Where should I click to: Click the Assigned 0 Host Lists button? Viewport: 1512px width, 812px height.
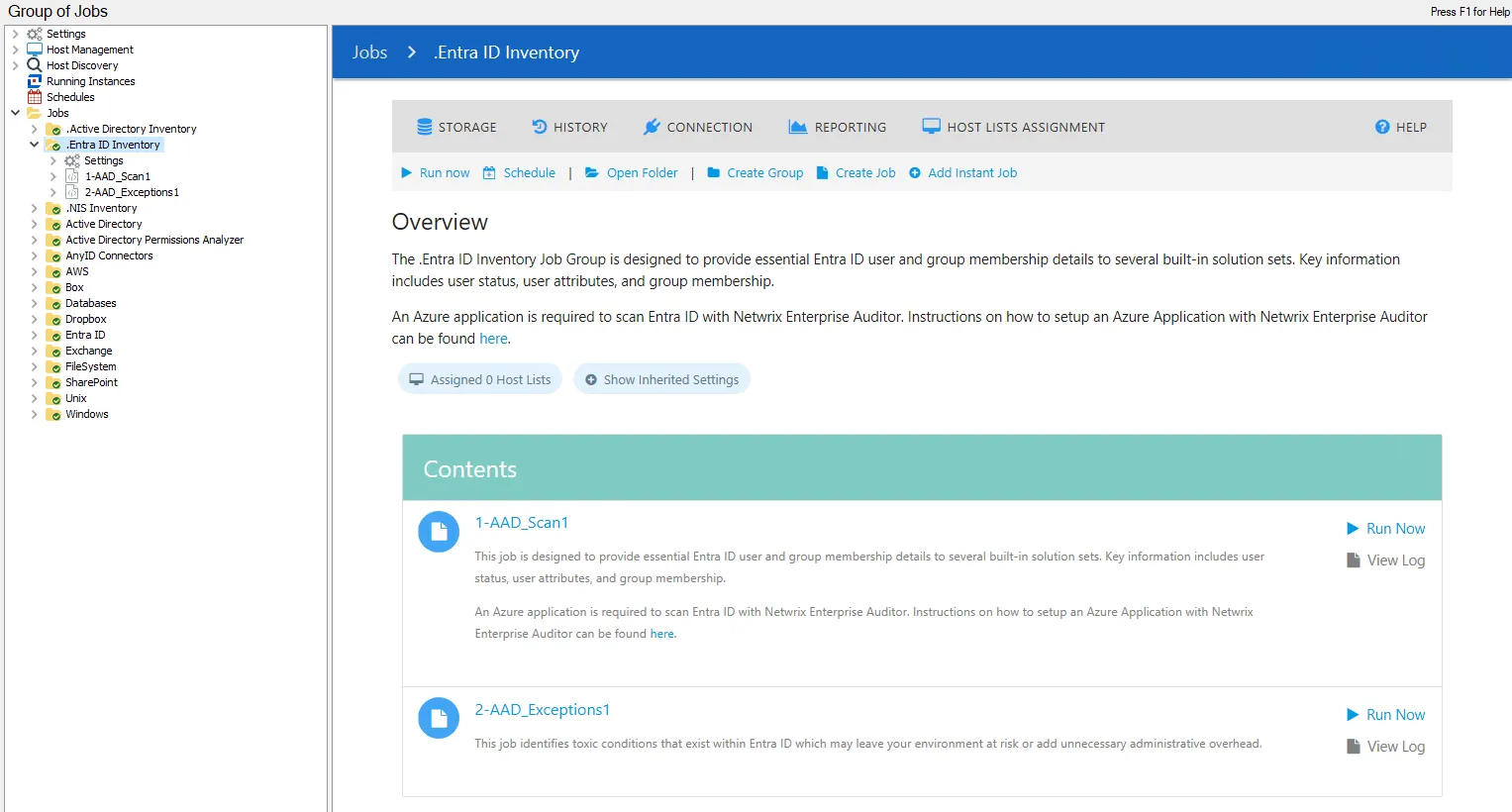pyautogui.click(x=480, y=379)
